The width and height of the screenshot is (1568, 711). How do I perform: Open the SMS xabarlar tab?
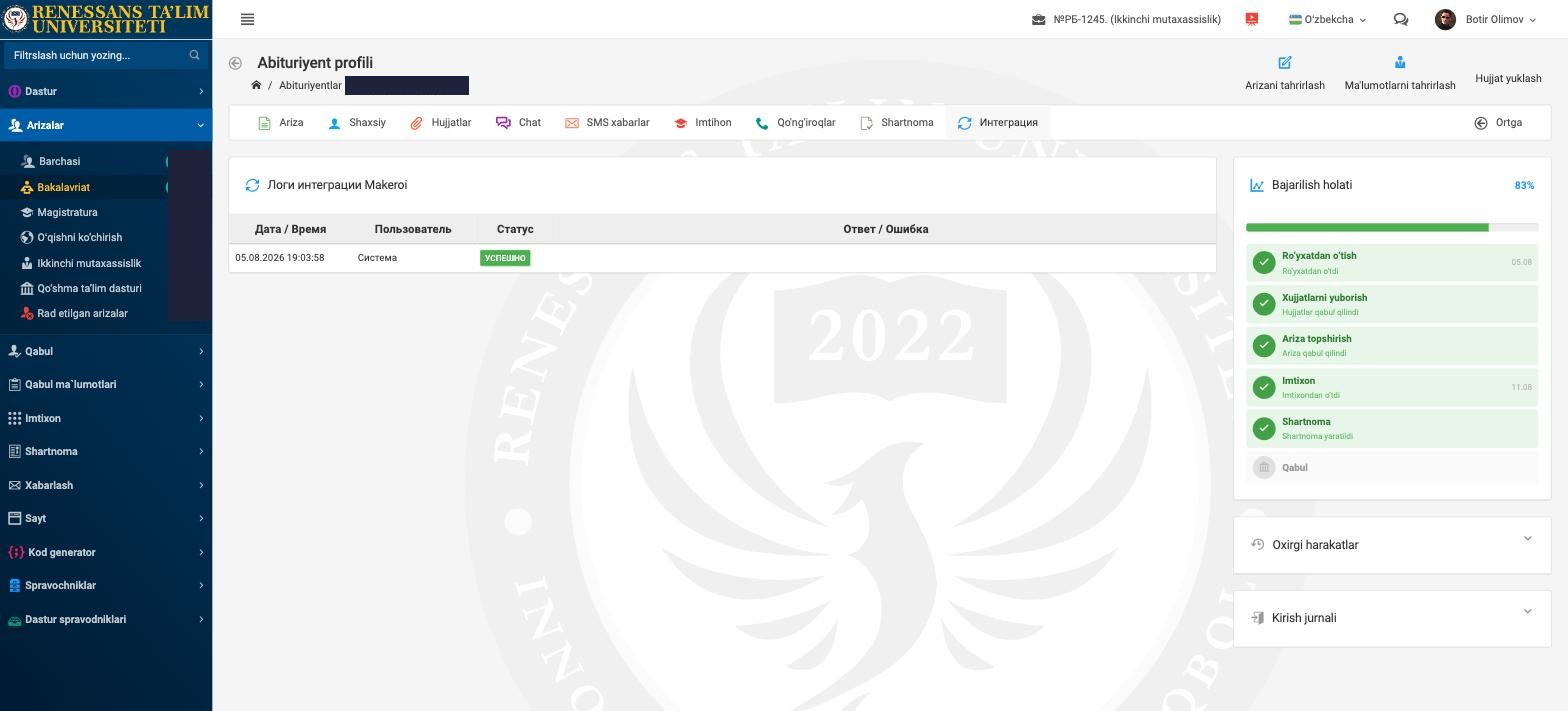(607, 123)
